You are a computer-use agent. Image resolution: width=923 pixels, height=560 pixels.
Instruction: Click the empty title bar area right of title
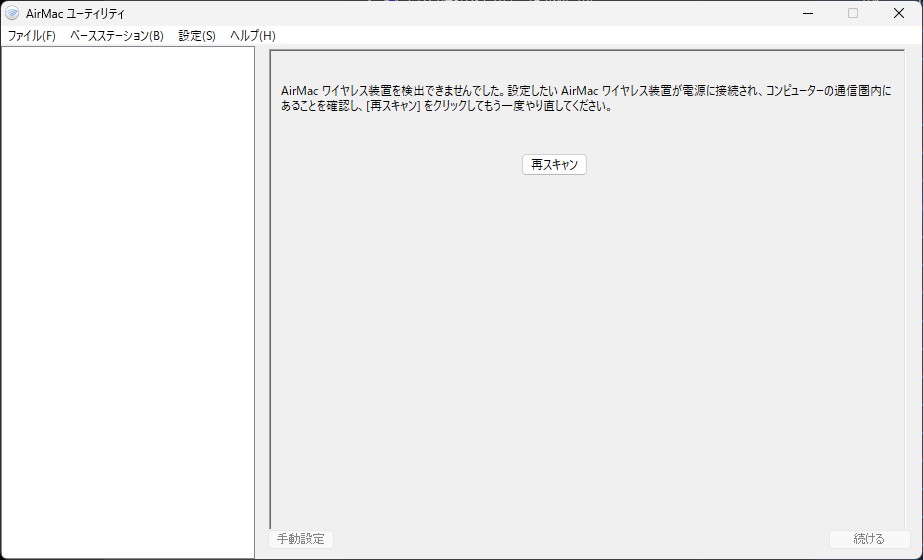click(x=450, y=13)
